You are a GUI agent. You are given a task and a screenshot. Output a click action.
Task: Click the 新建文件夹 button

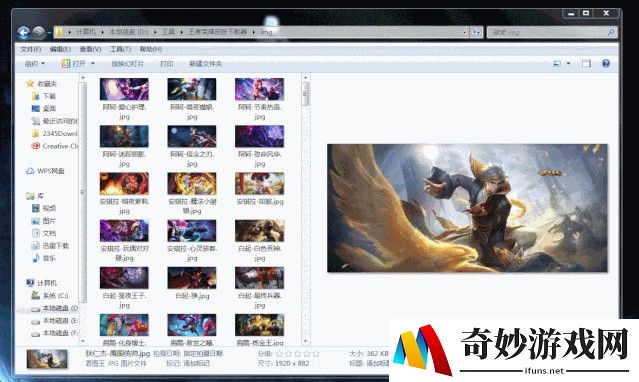[x=205, y=64]
